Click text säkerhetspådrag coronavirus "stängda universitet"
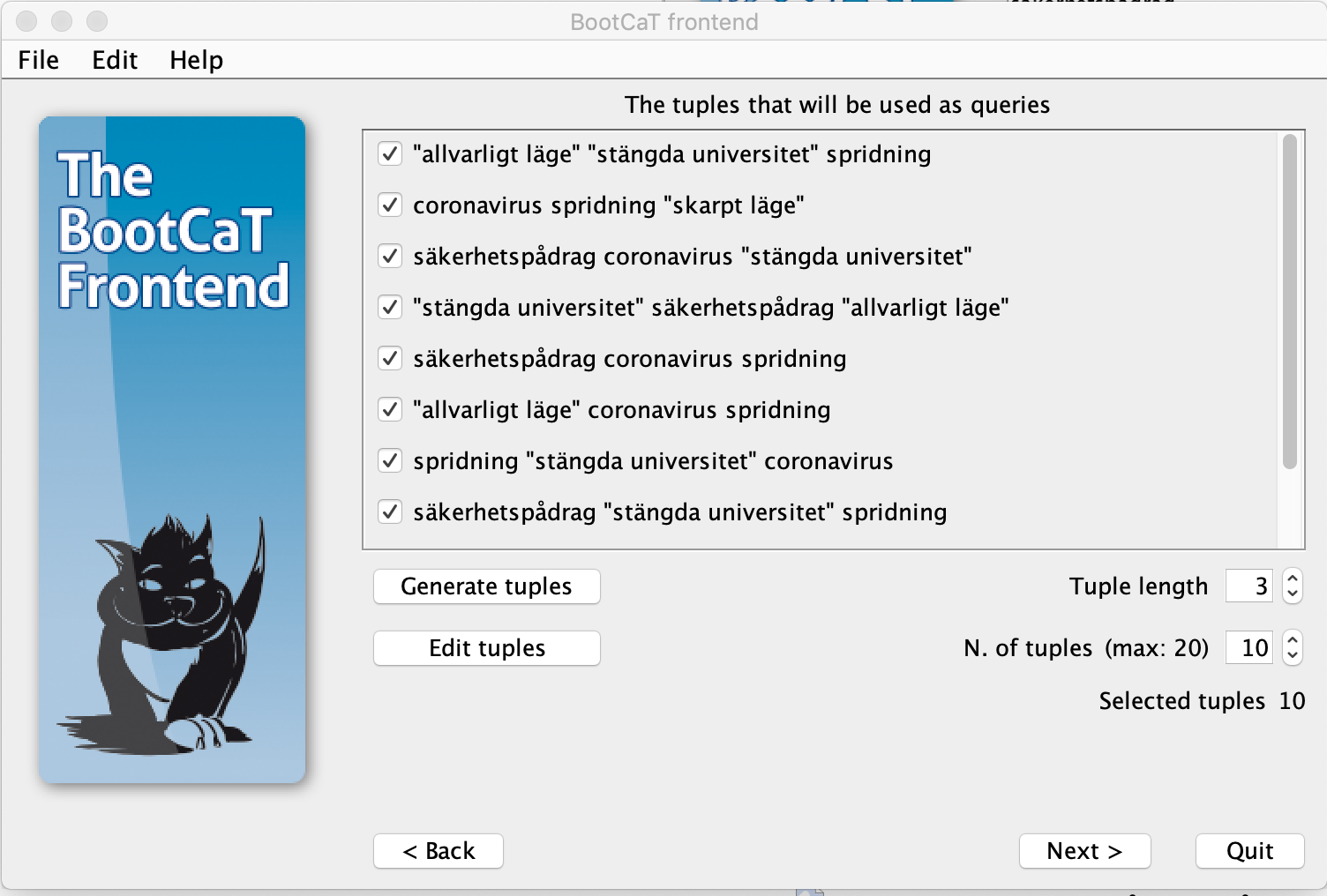1327x896 pixels. point(693,257)
